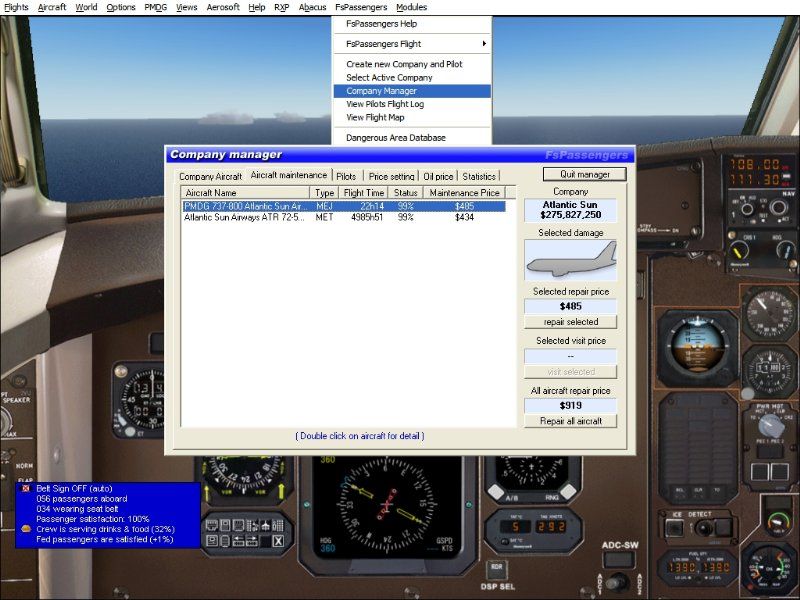The height and width of the screenshot is (600, 800).
Task: Choose Select Active Company entry
Action: 412,78
